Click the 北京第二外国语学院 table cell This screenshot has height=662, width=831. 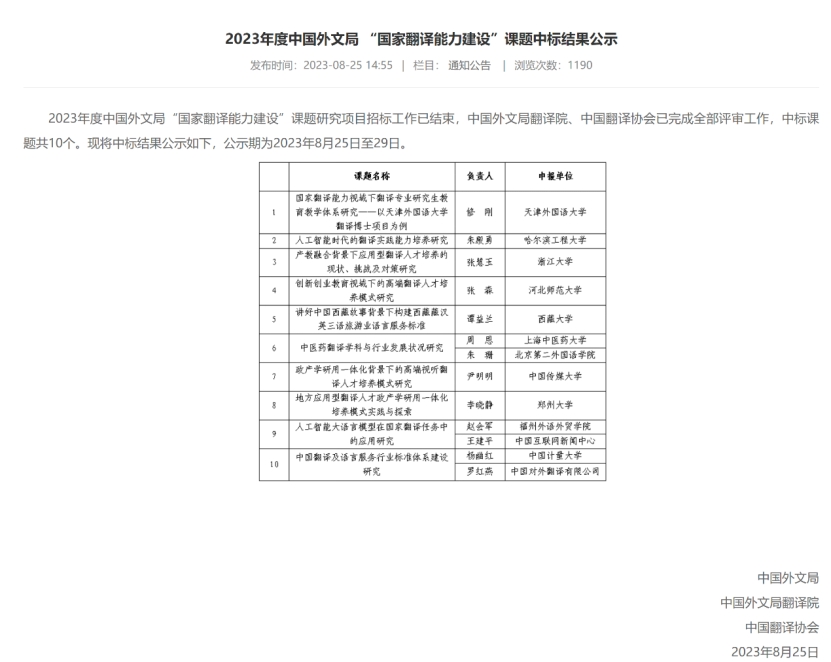point(554,355)
